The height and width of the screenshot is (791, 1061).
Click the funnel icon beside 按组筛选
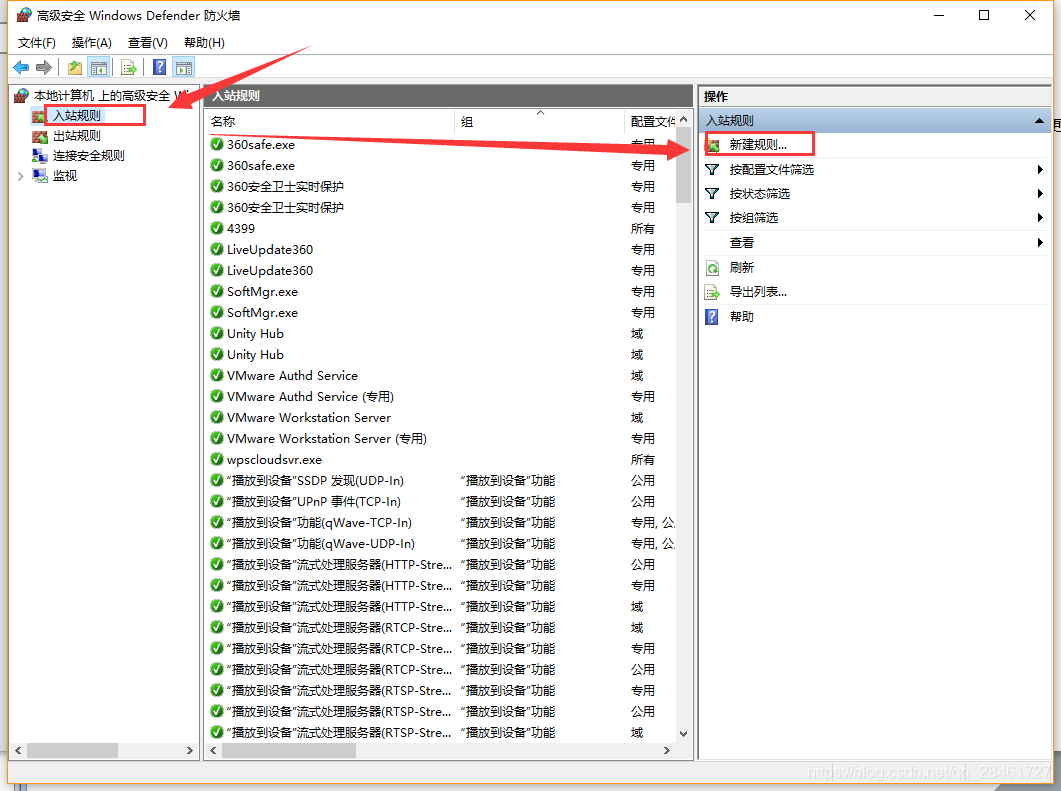pyautogui.click(x=712, y=218)
